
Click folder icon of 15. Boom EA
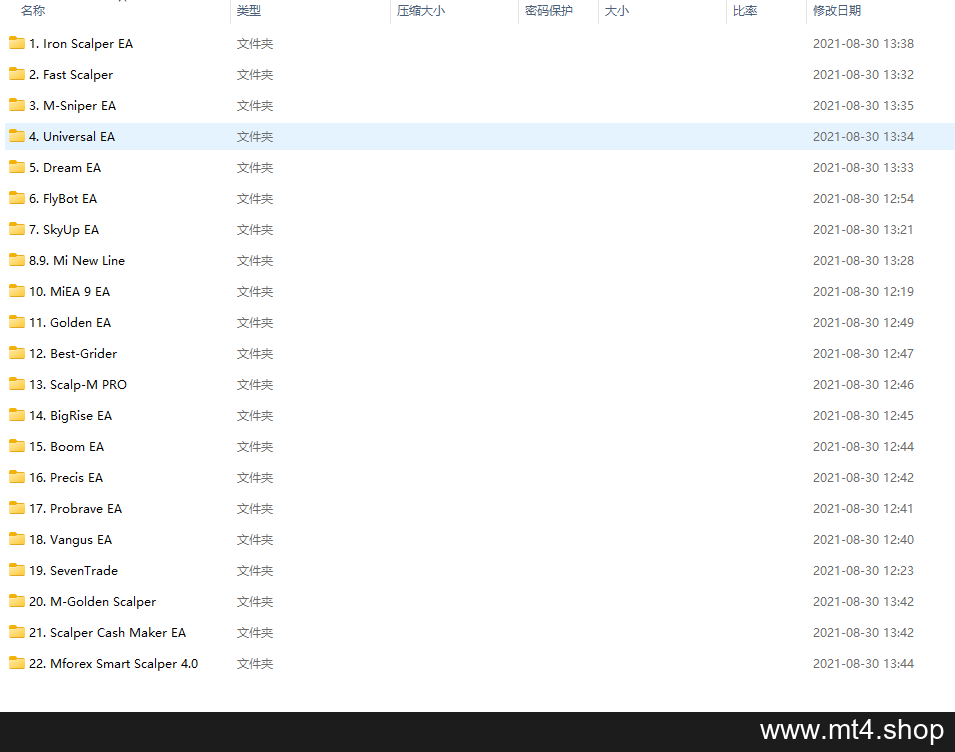pos(17,446)
